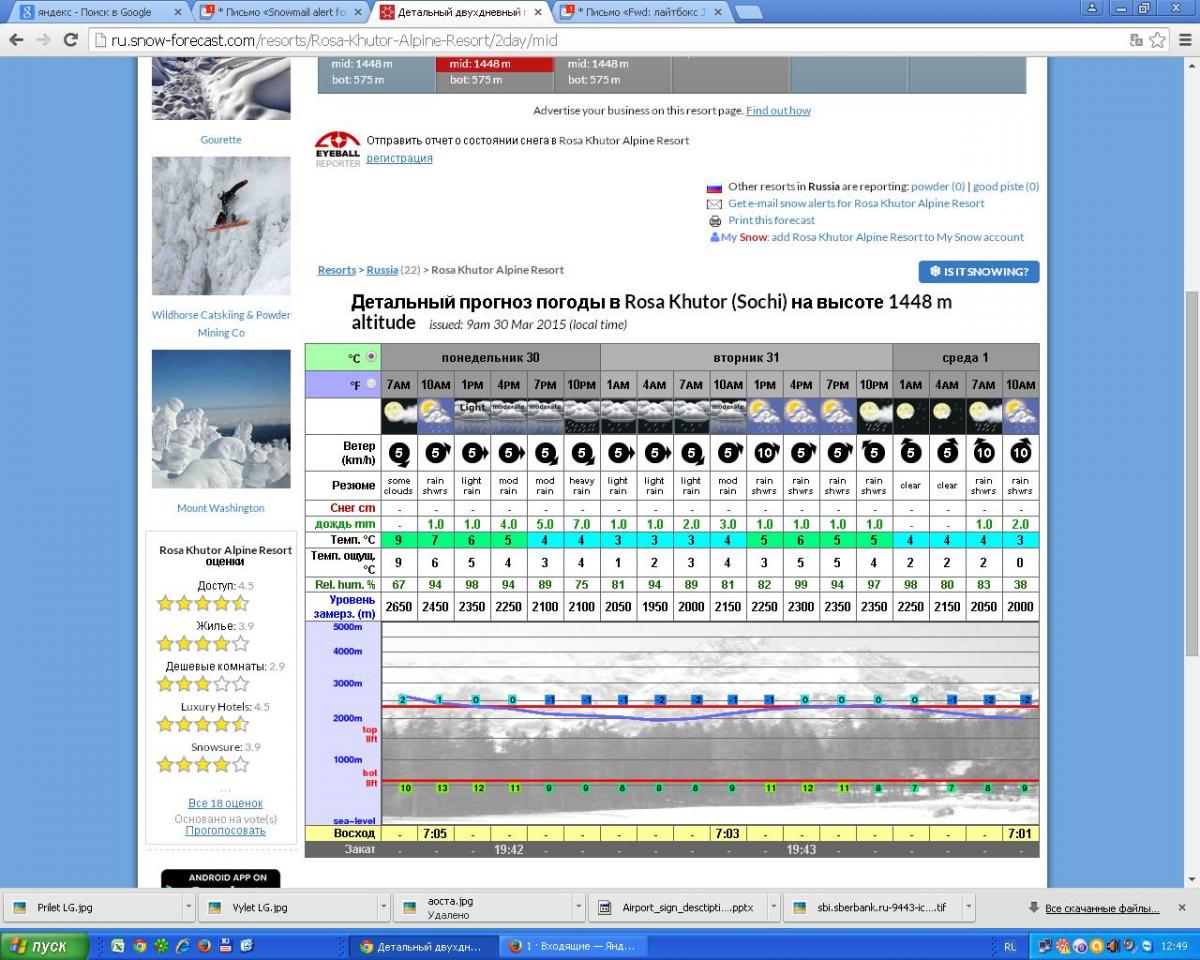Viewport: 1200px width, 960px height.
Task: Open the Resorts breadcrumb link
Action: (x=337, y=270)
